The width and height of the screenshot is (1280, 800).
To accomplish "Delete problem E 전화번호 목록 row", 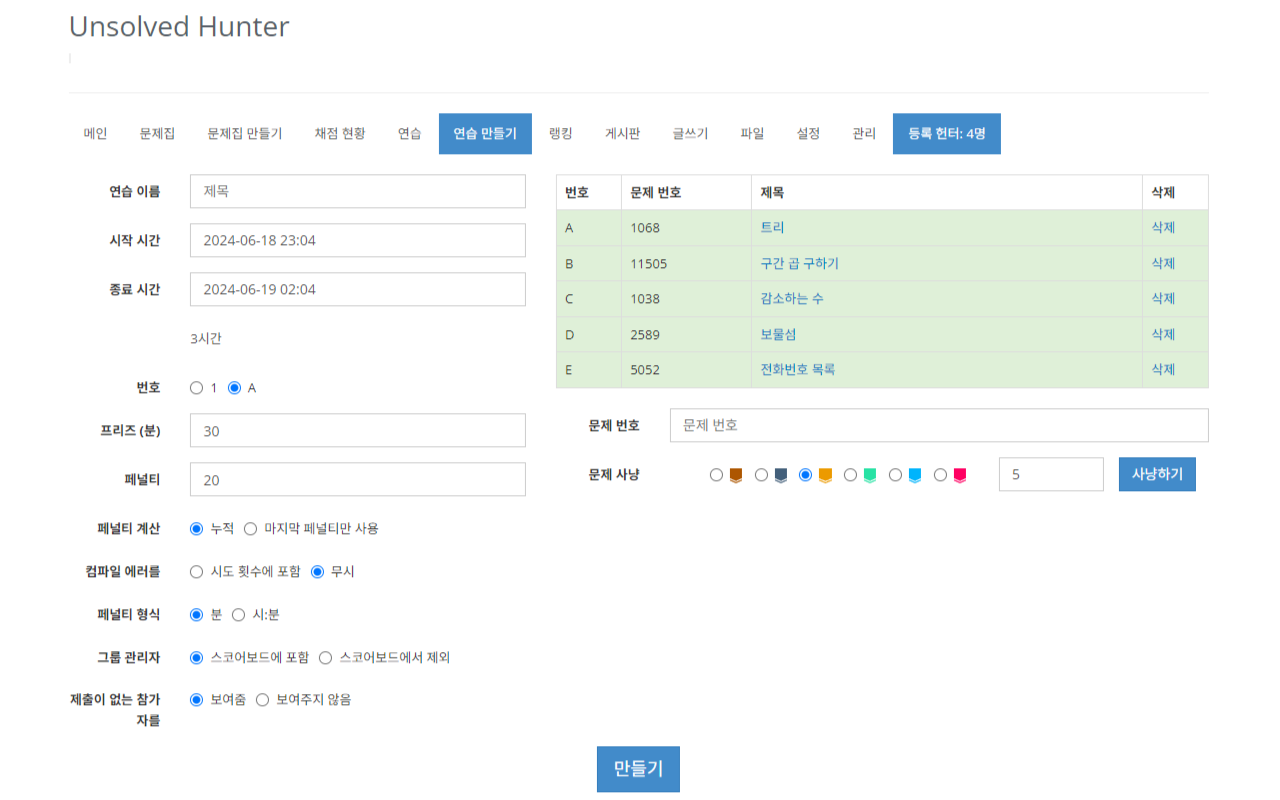I will pyautogui.click(x=1163, y=369).
